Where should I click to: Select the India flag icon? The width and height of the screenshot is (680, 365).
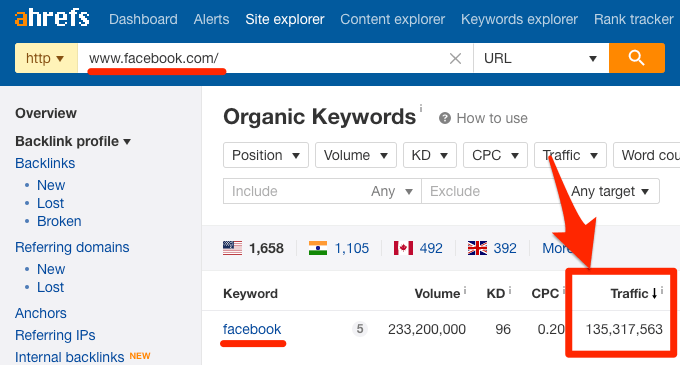coord(318,248)
